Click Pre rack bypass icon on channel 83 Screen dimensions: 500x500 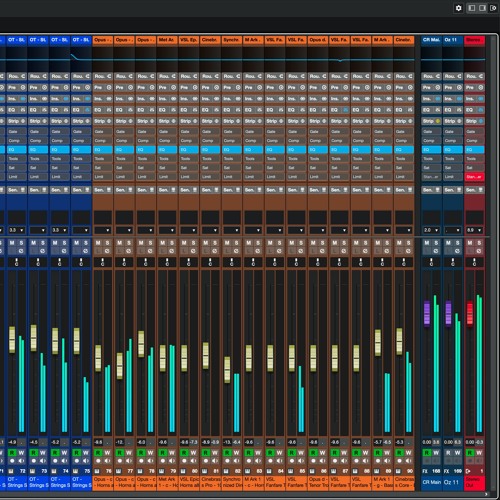tap(259, 87)
